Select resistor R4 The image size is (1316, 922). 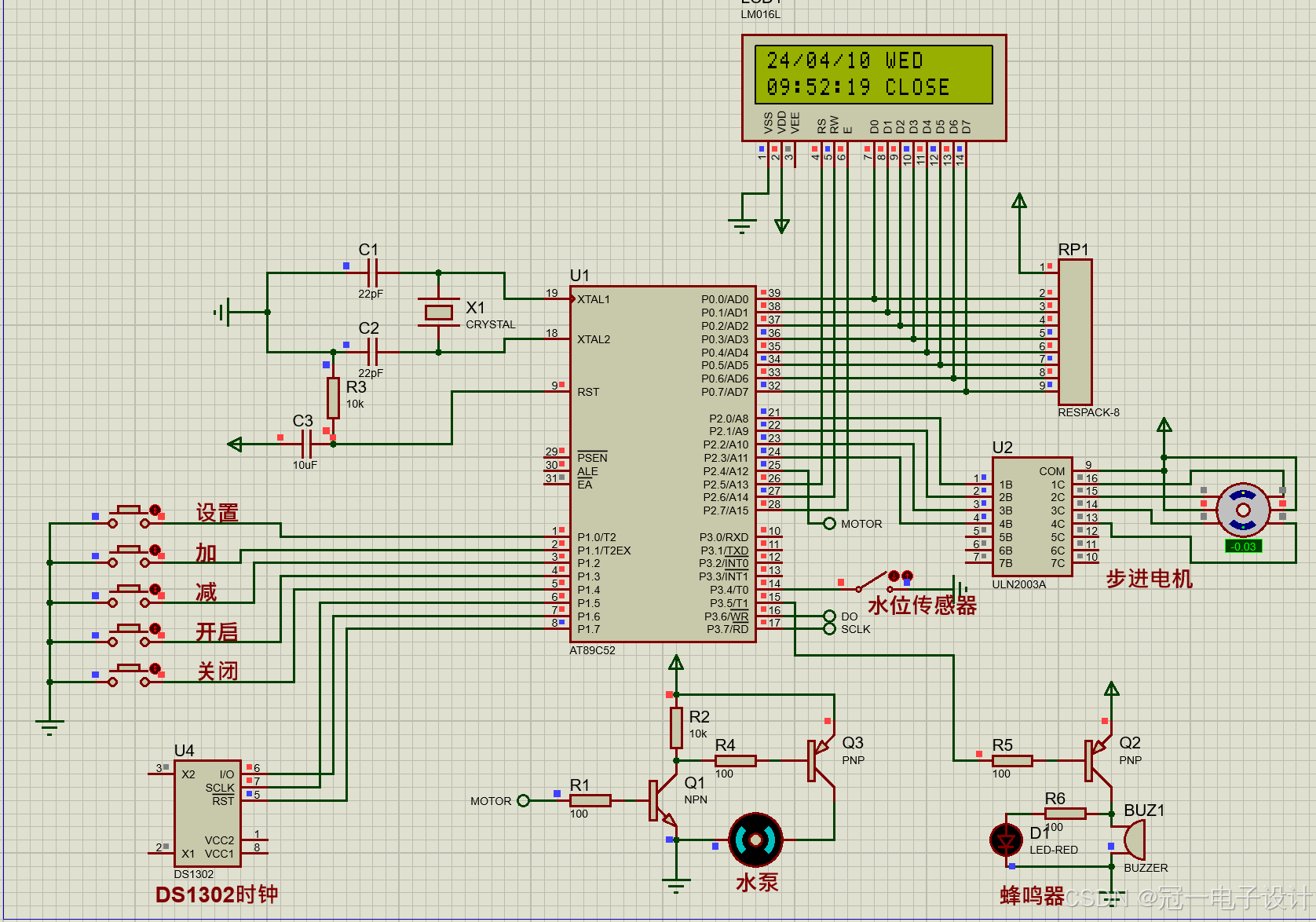point(736,760)
